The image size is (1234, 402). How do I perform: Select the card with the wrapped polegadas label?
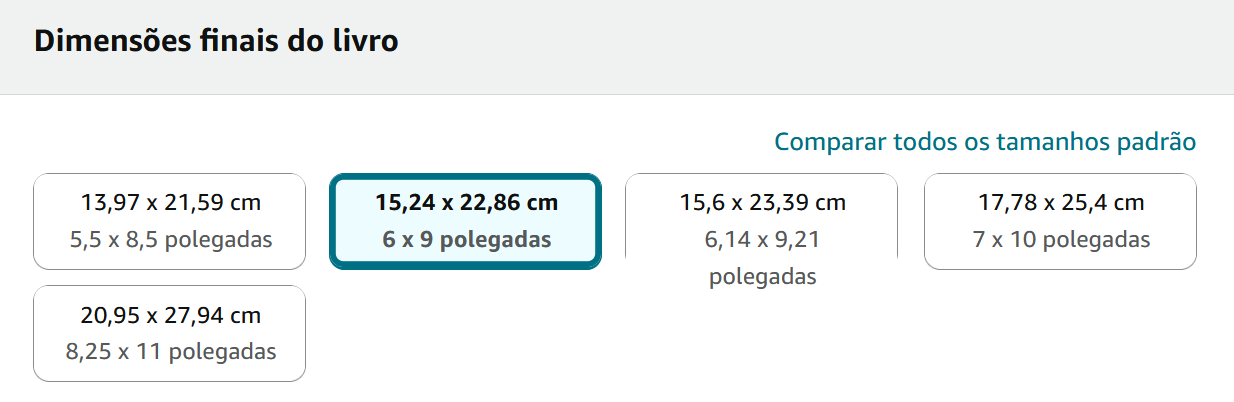point(762,221)
